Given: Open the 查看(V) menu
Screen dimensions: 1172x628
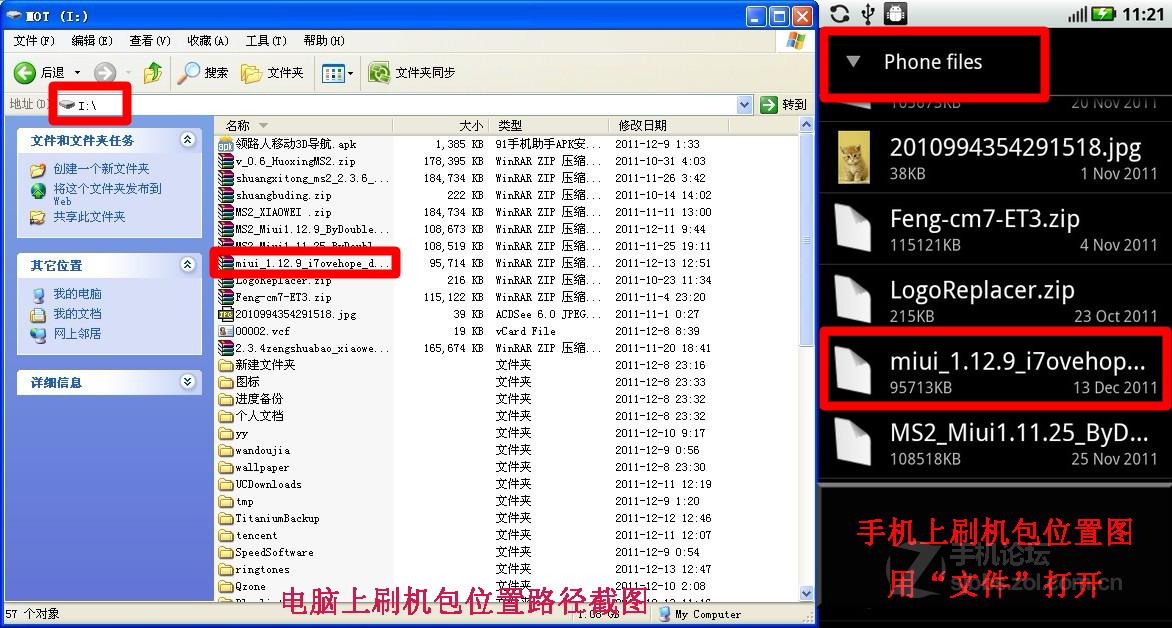Looking at the screenshot, I should point(149,40).
